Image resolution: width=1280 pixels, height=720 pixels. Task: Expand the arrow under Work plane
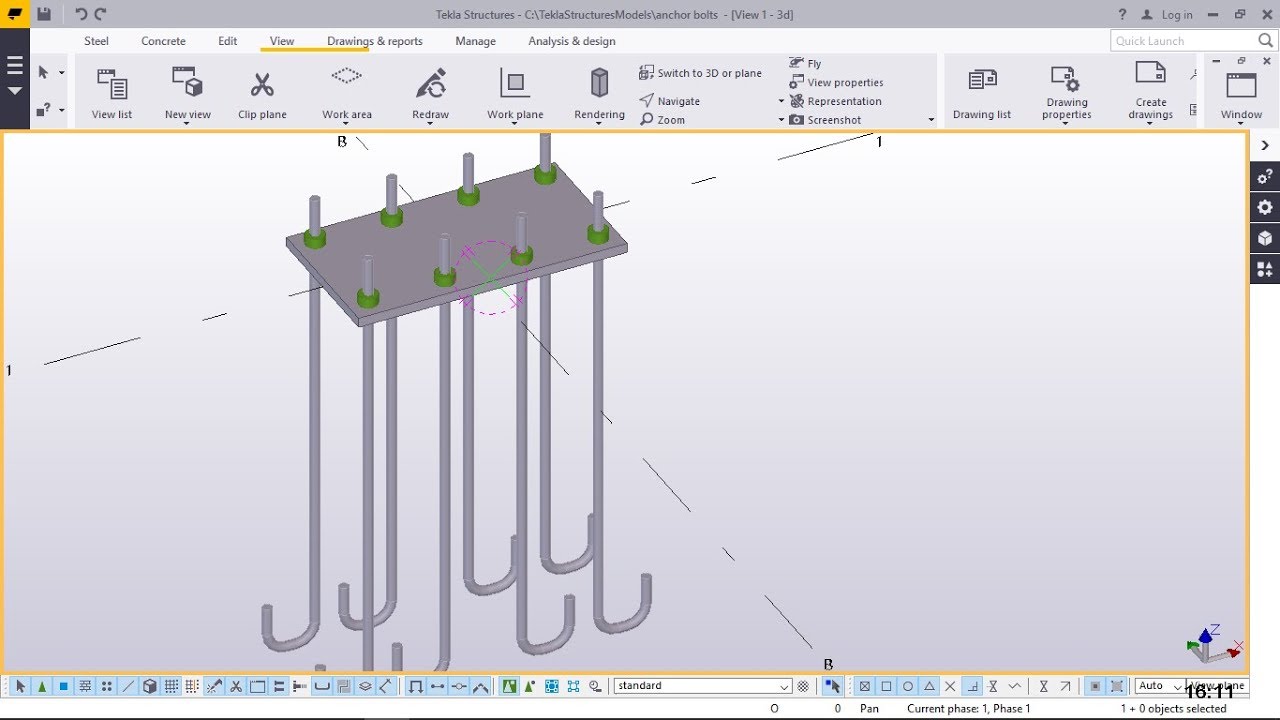pos(515,124)
